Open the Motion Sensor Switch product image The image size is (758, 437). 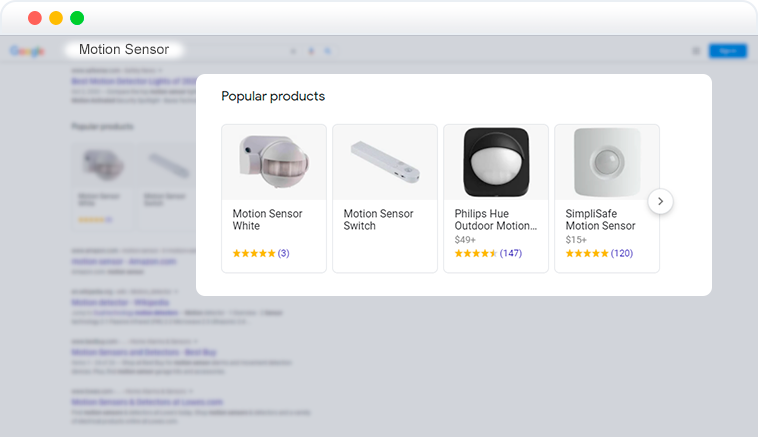point(385,162)
